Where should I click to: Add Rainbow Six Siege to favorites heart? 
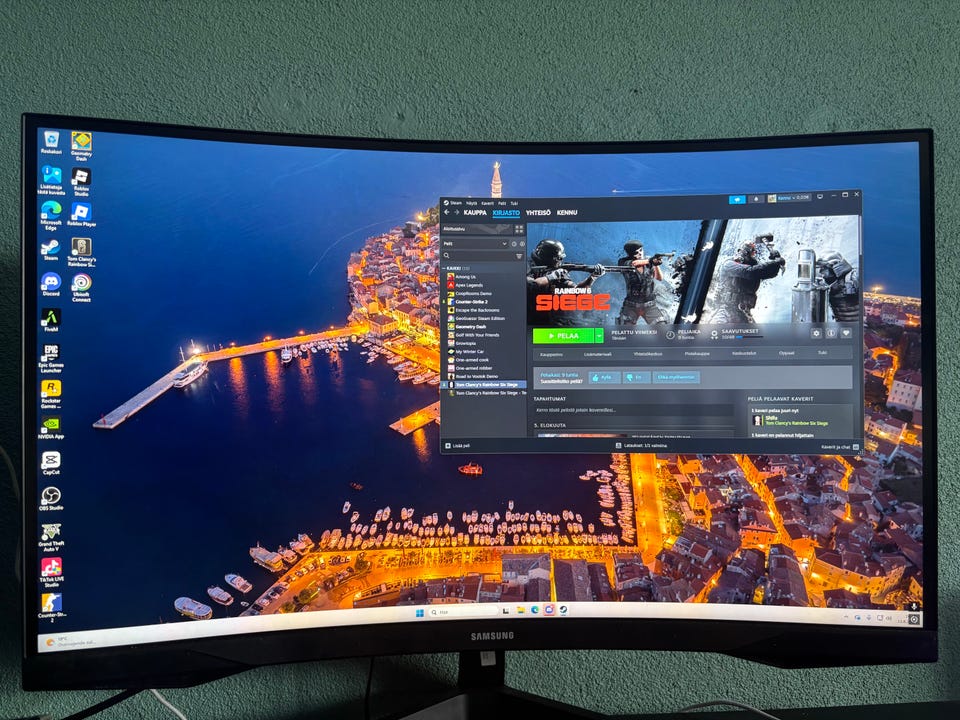(846, 333)
